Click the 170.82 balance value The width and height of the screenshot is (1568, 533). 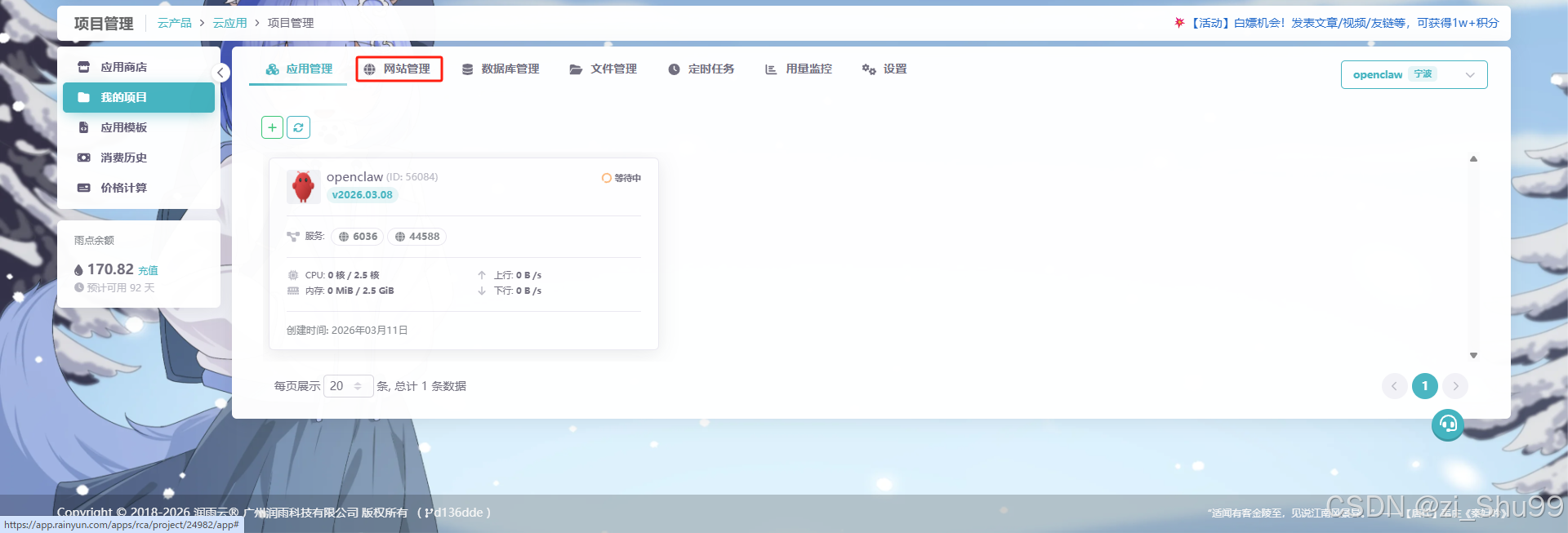[110, 269]
